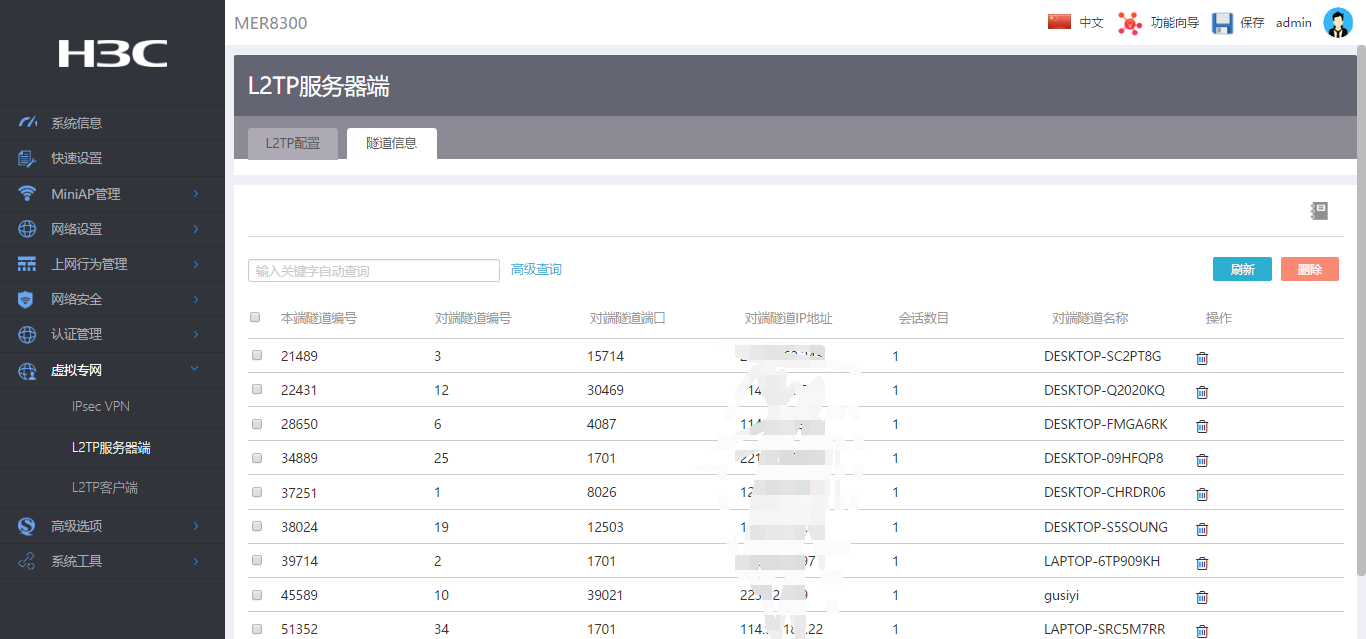Check the row for tunnel 22431
1366x639 pixels.
(257, 389)
